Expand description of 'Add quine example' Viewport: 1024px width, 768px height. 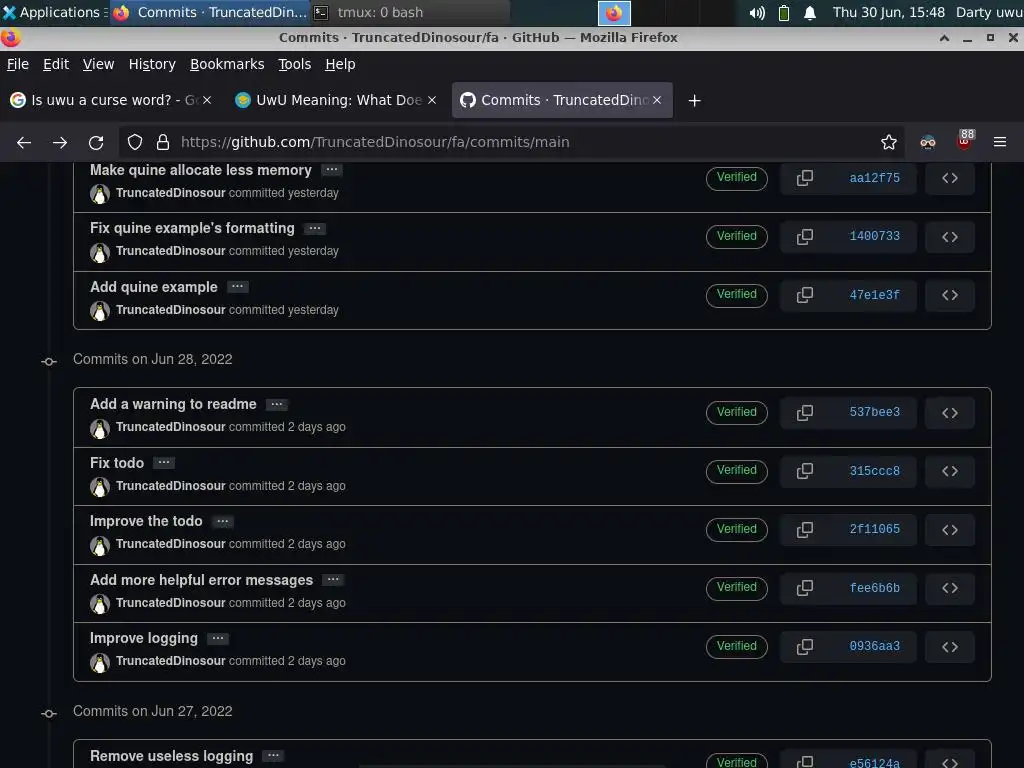click(238, 287)
